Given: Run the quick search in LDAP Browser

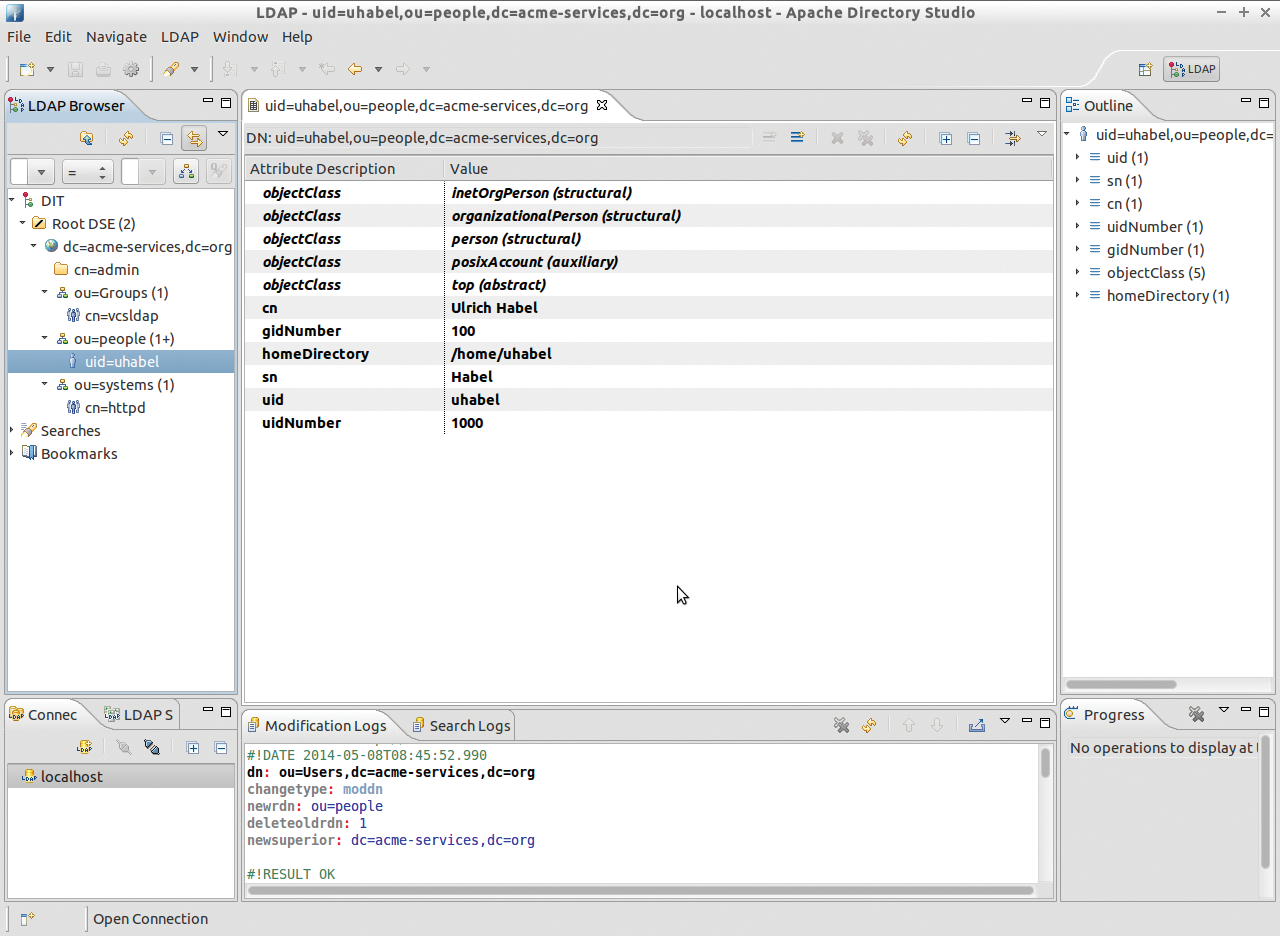Looking at the screenshot, I should 185,171.
